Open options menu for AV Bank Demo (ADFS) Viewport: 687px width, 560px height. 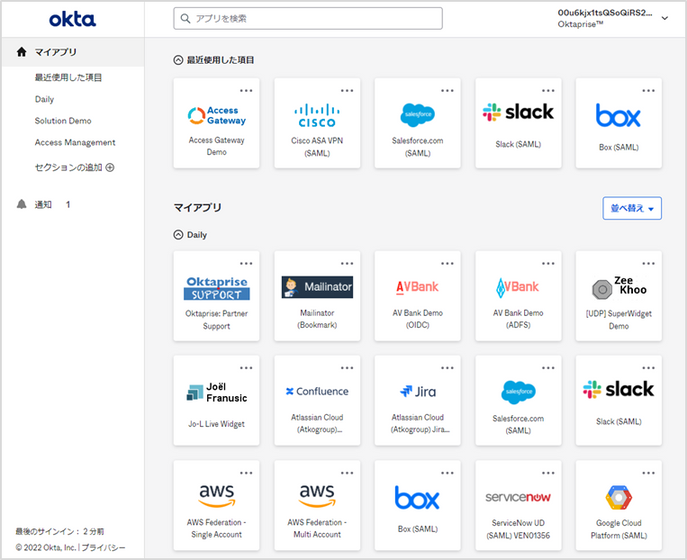click(x=548, y=263)
